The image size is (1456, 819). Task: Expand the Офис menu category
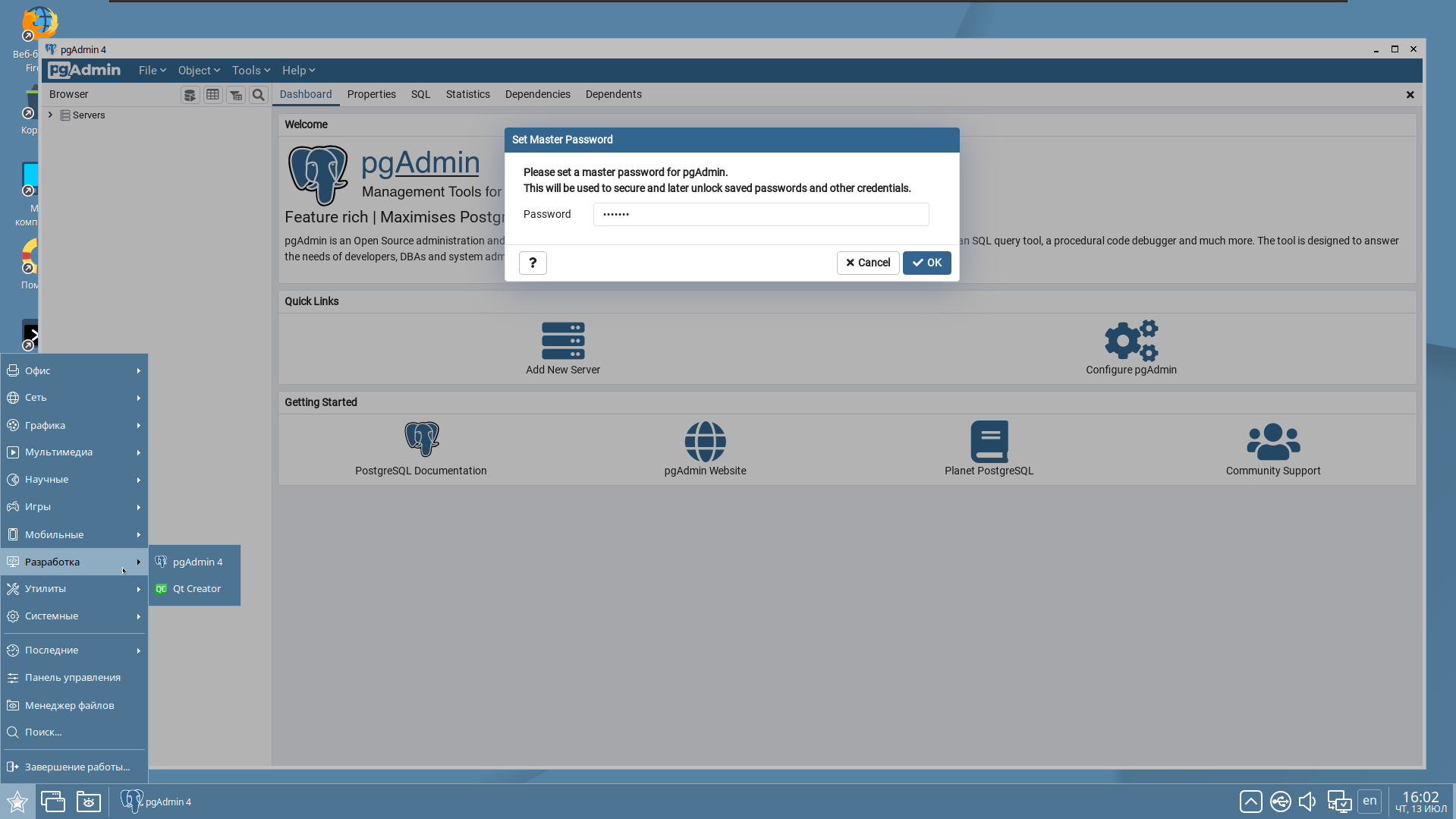74,371
